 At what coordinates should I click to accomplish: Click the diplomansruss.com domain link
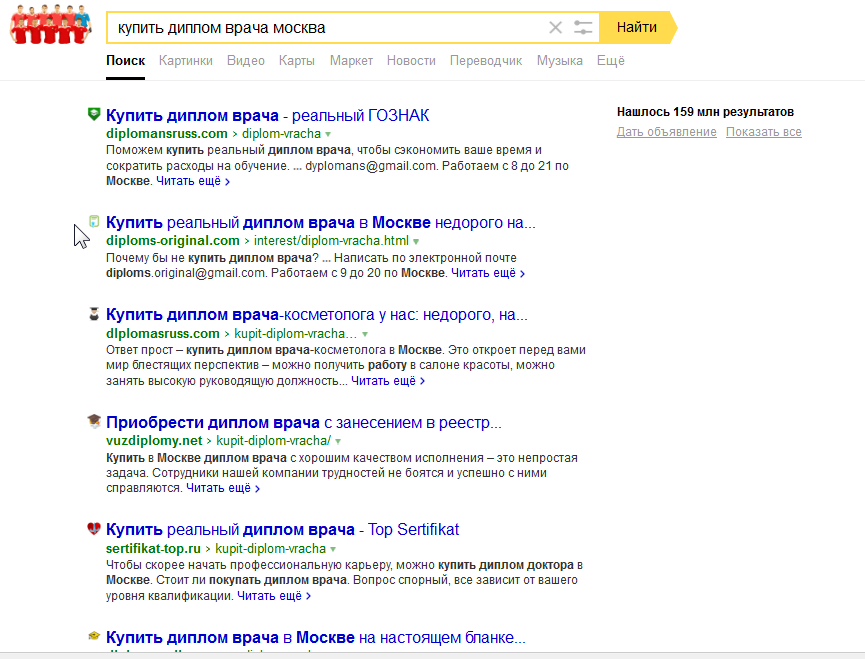pyautogui.click(x=167, y=133)
